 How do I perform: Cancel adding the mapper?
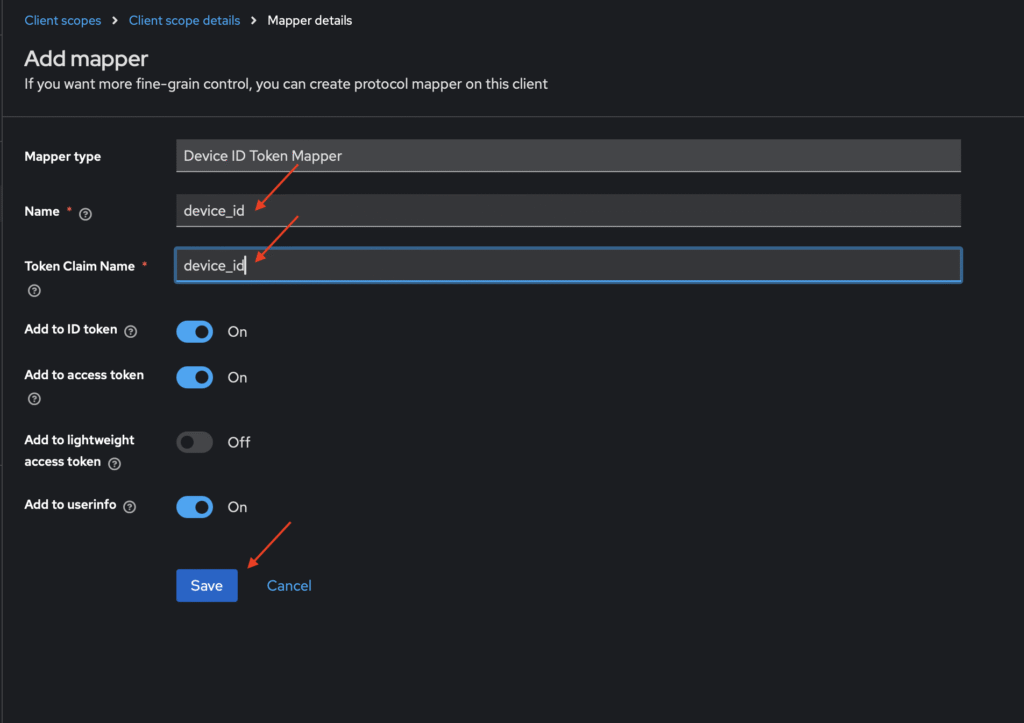tap(289, 585)
